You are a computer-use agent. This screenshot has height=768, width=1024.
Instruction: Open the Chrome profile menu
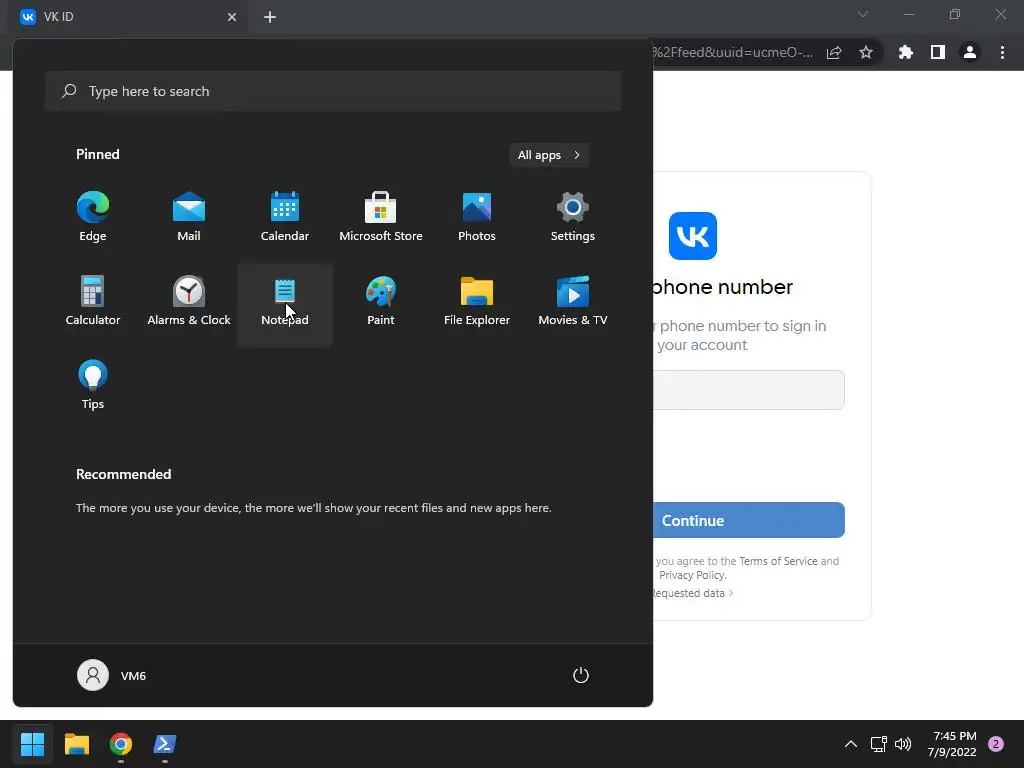click(970, 52)
